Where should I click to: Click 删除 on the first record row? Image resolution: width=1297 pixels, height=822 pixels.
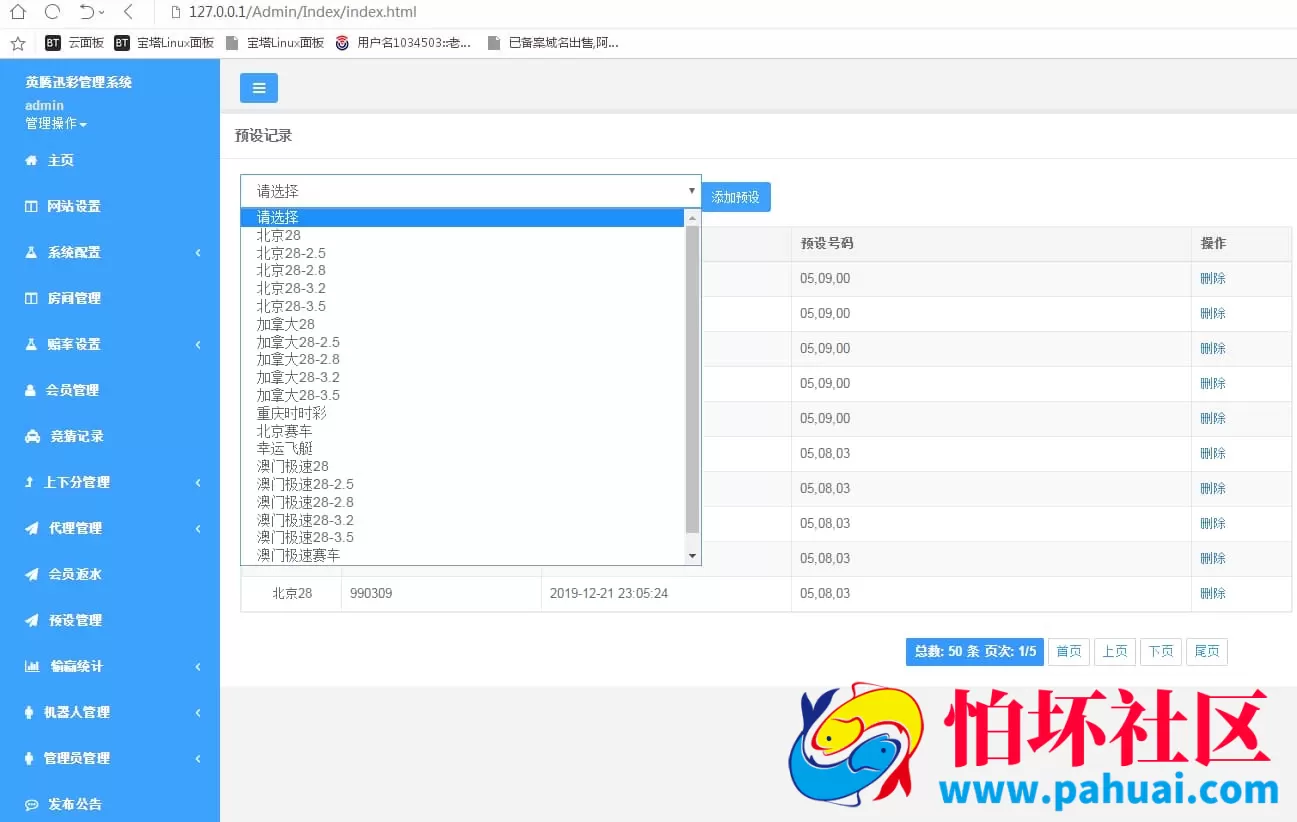coord(1211,278)
